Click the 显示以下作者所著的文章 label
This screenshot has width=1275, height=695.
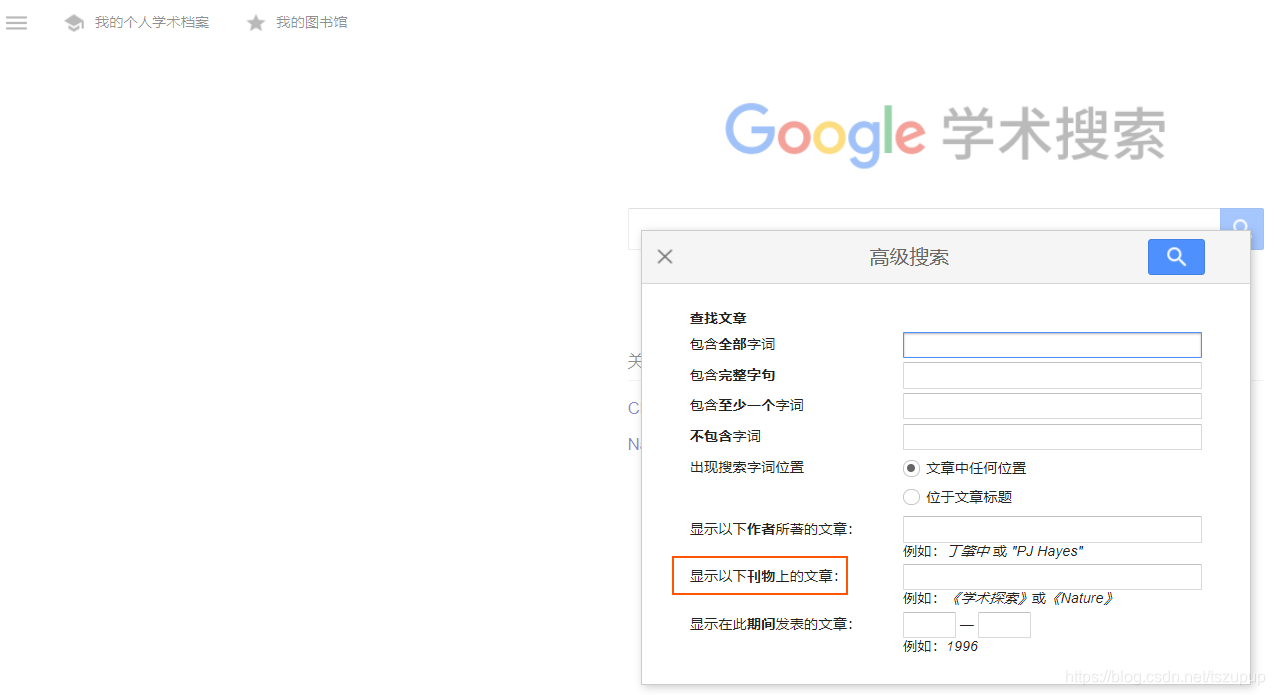coord(771,529)
